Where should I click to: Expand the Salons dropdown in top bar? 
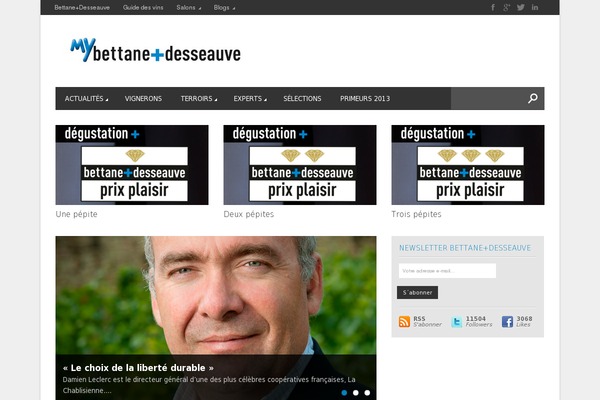click(x=188, y=7)
